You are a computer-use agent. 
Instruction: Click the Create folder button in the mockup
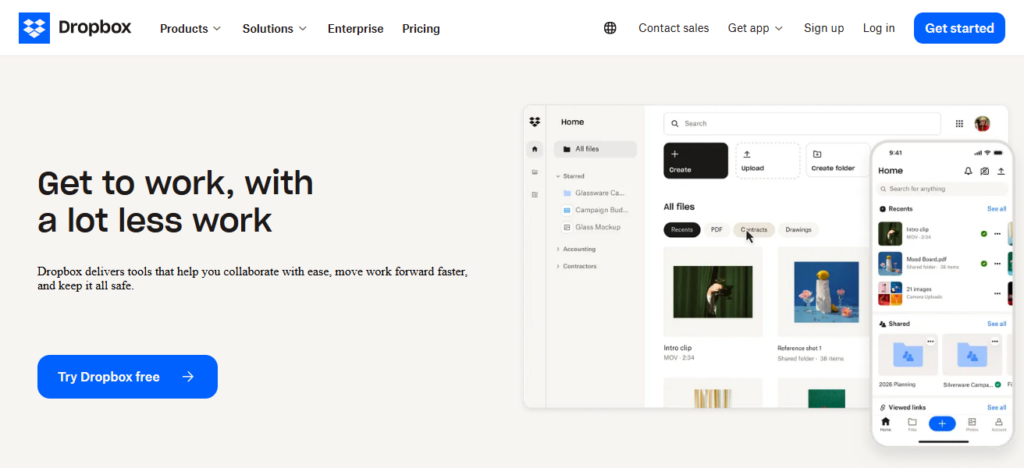pos(838,161)
